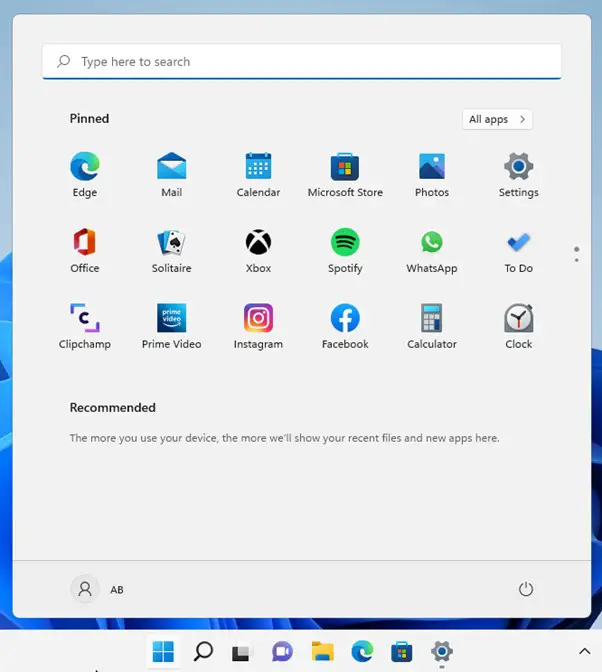Open Search from the taskbar

coord(203,651)
